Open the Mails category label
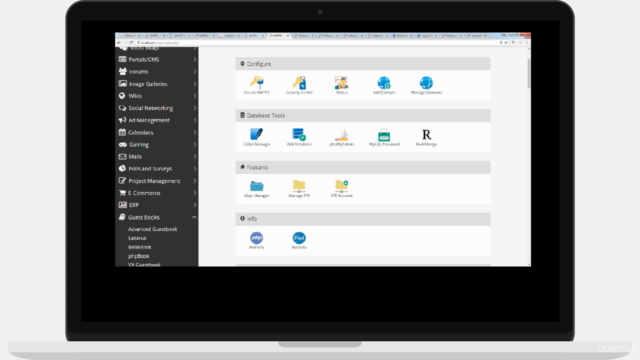Image resolution: width=640 pixels, height=360 pixels. pyautogui.click(x=135, y=156)
